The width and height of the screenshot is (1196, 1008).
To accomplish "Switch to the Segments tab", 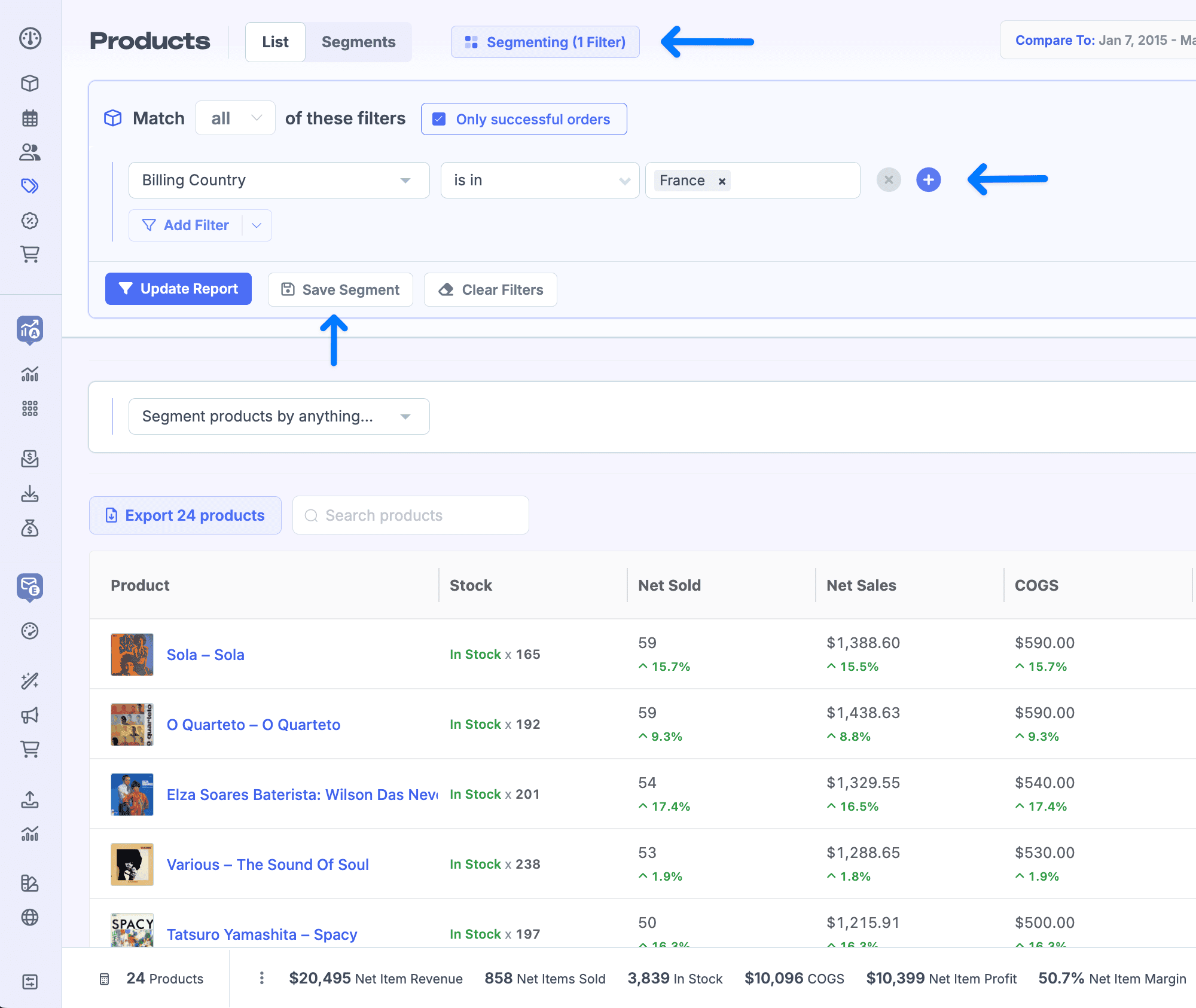I will [x=358, y=42].
